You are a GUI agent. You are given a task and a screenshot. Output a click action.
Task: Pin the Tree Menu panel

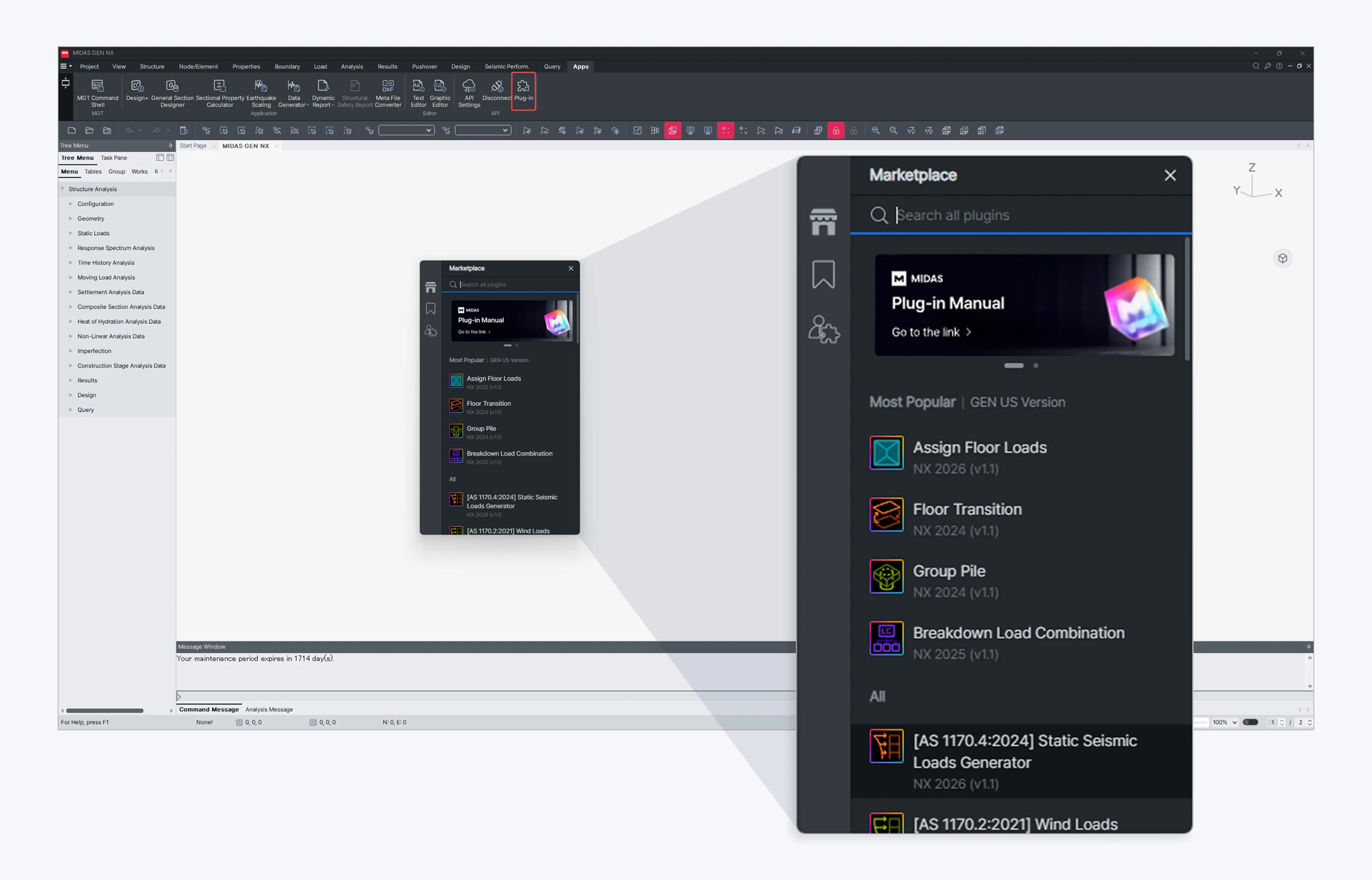pos(170,146)
